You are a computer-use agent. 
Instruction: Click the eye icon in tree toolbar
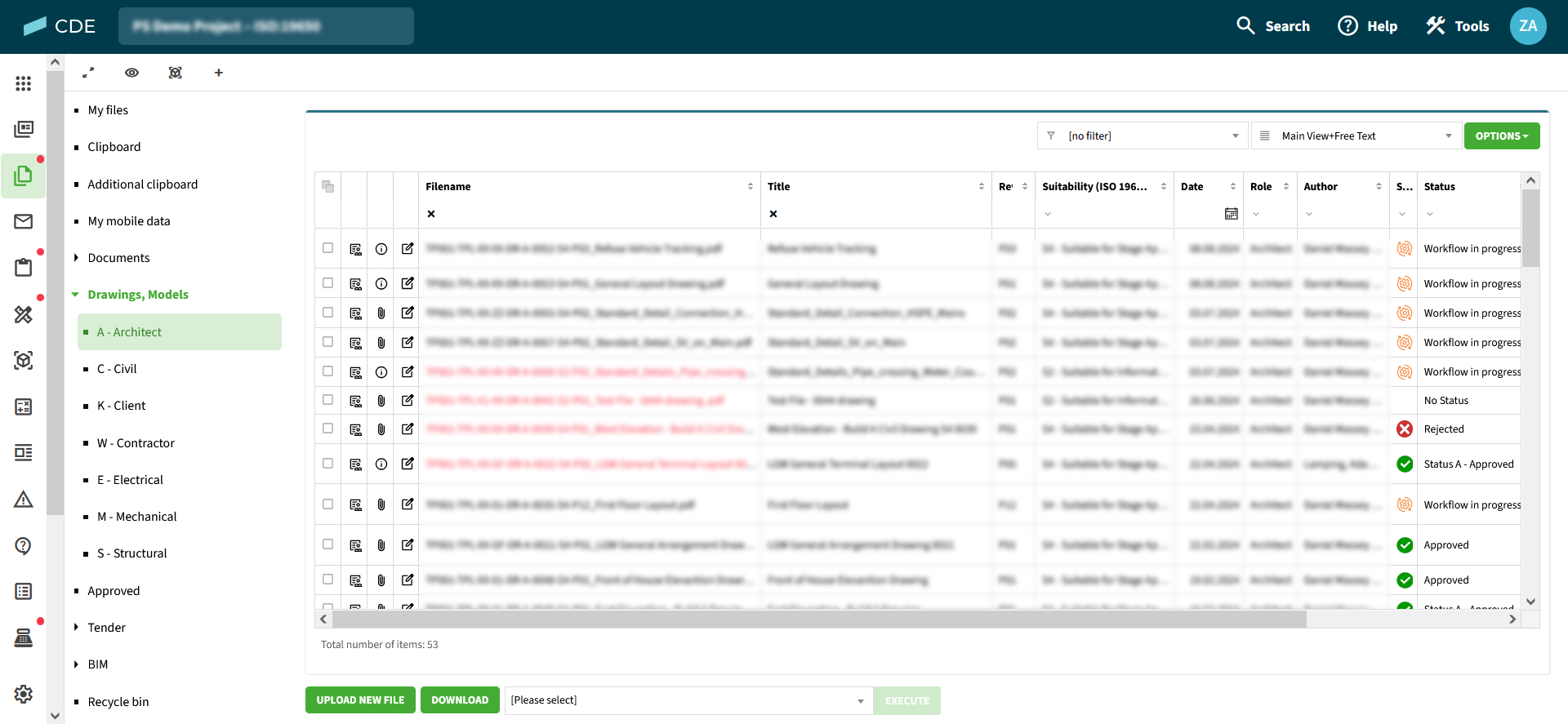point(131,73)
